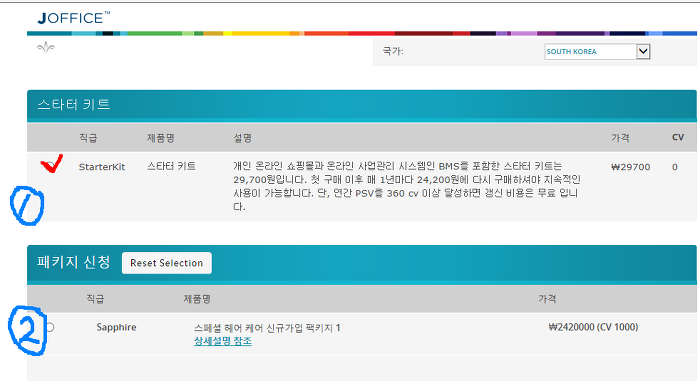700x381 pixels.
Task: Click the ₩2420000 (CV 1000) price
Action: coord(593,327)
